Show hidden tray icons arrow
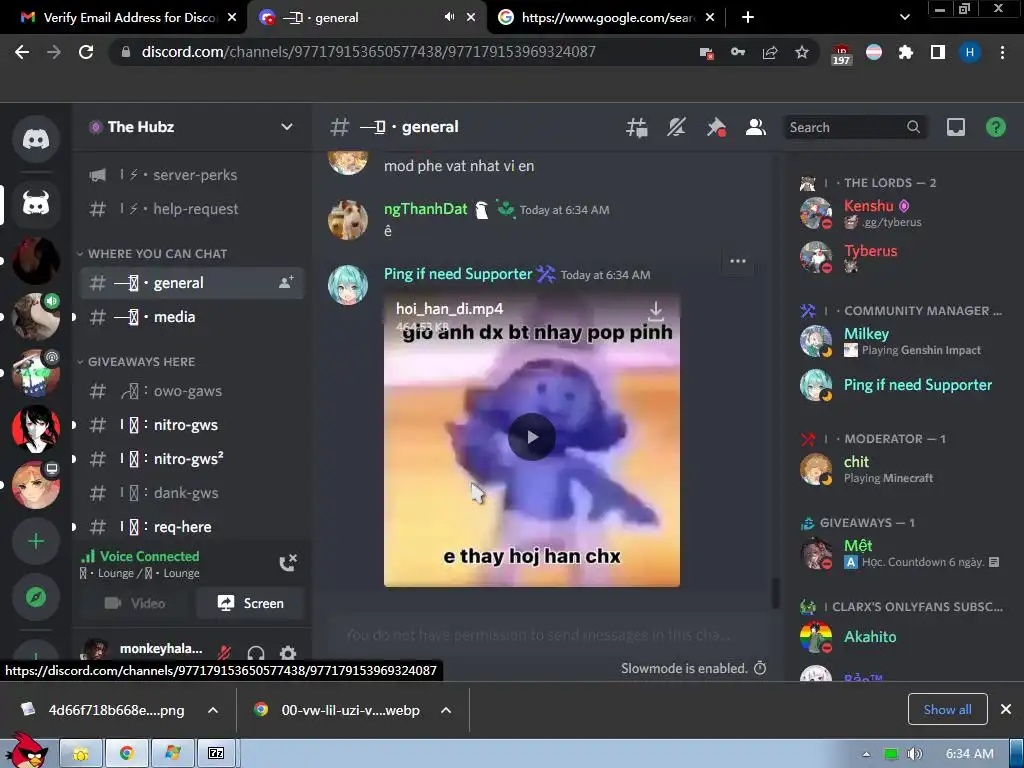1024x768 pixels. (x=866, y=754)
